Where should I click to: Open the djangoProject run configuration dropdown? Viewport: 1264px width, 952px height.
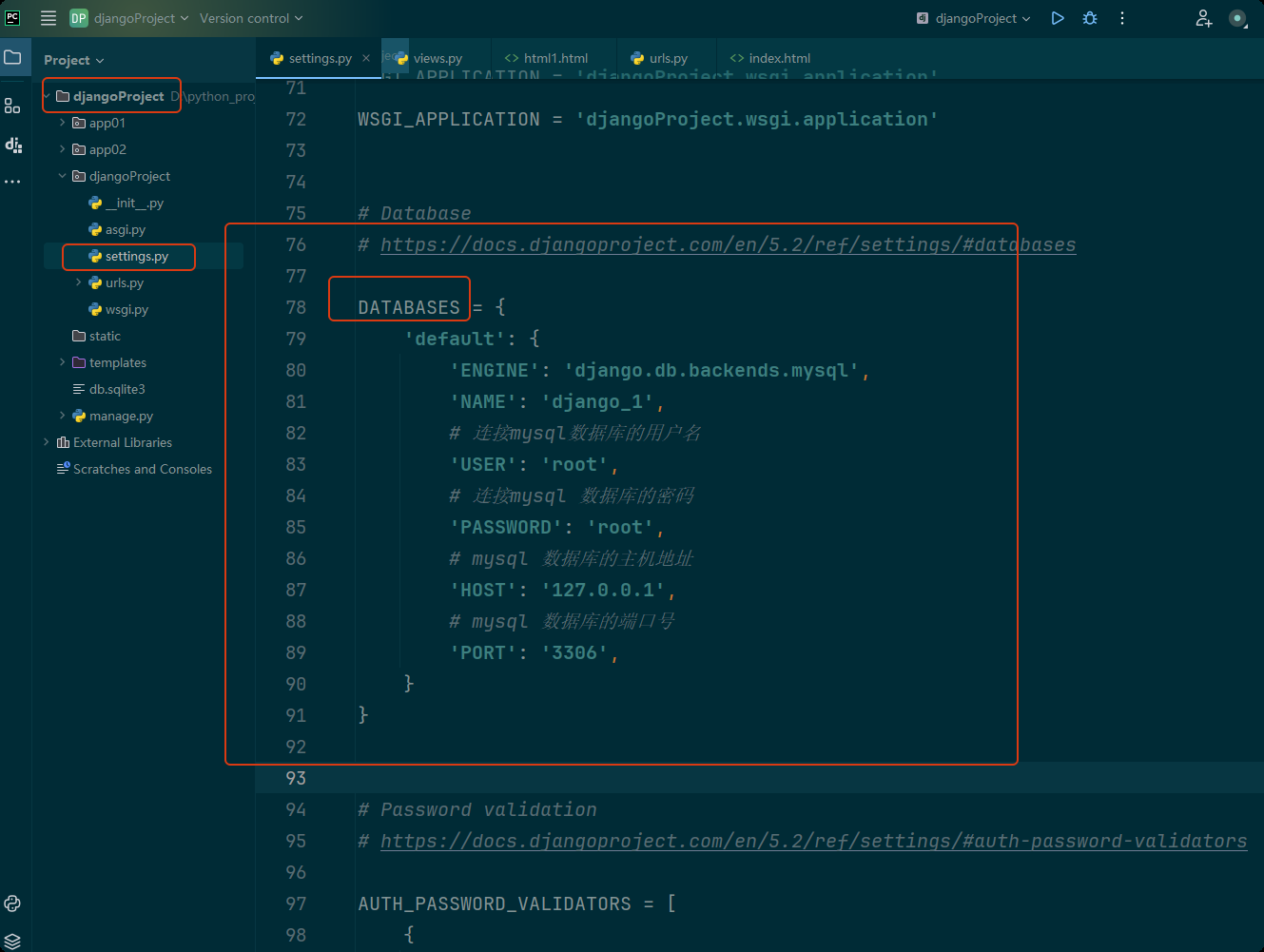point(973,18)
